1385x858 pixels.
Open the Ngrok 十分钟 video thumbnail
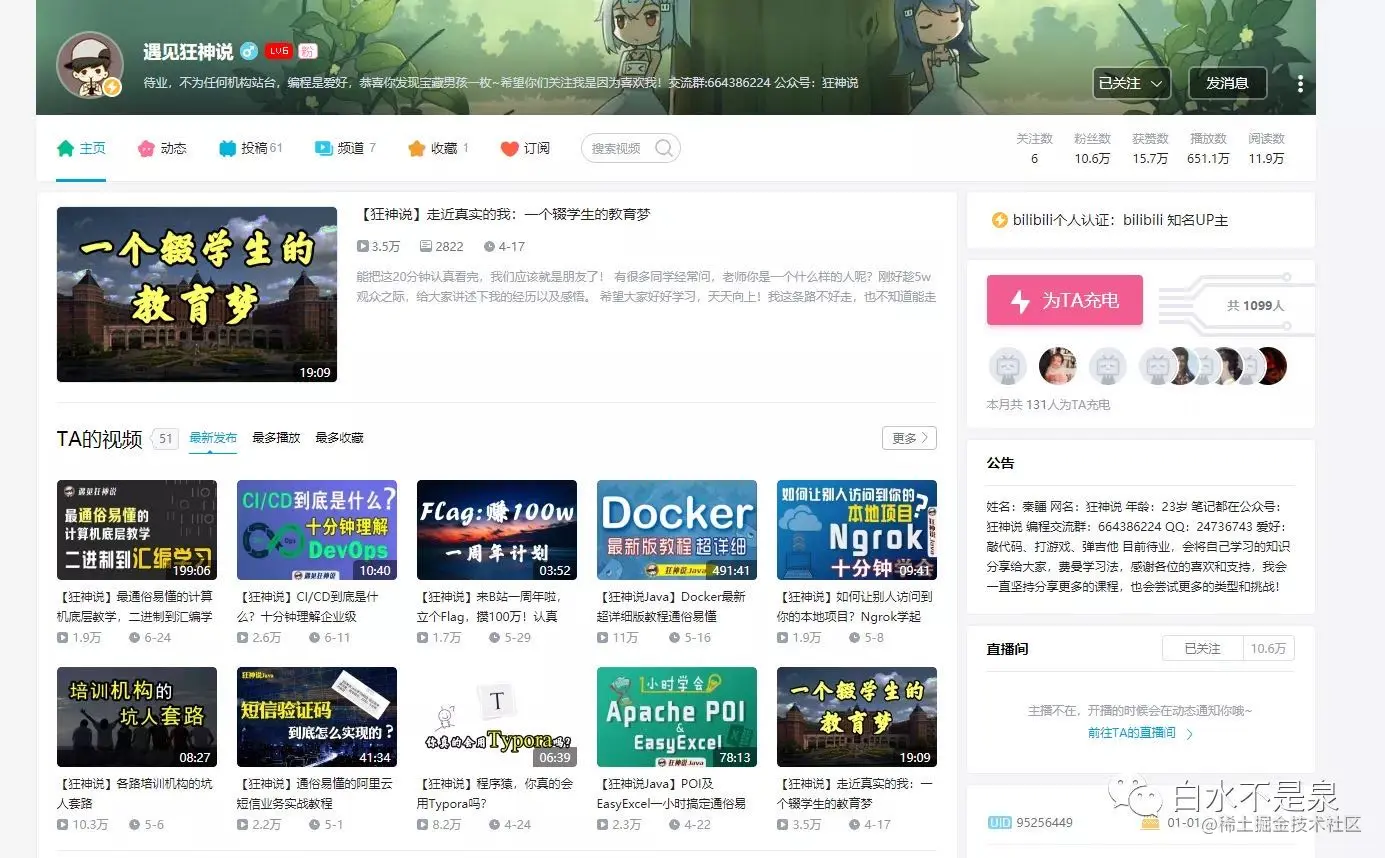click(857, 530)
